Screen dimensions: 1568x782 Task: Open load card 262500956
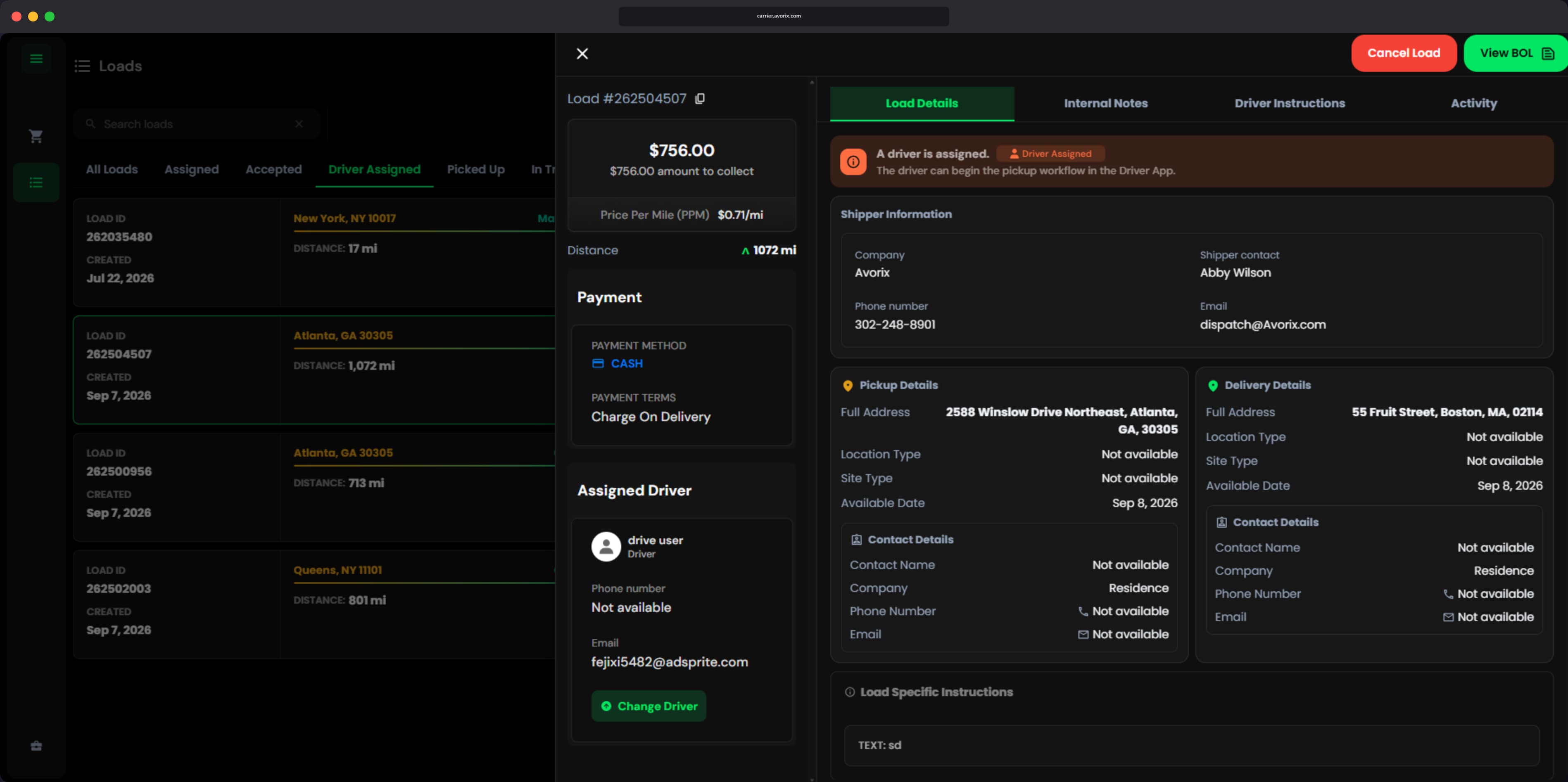(314, 487)
